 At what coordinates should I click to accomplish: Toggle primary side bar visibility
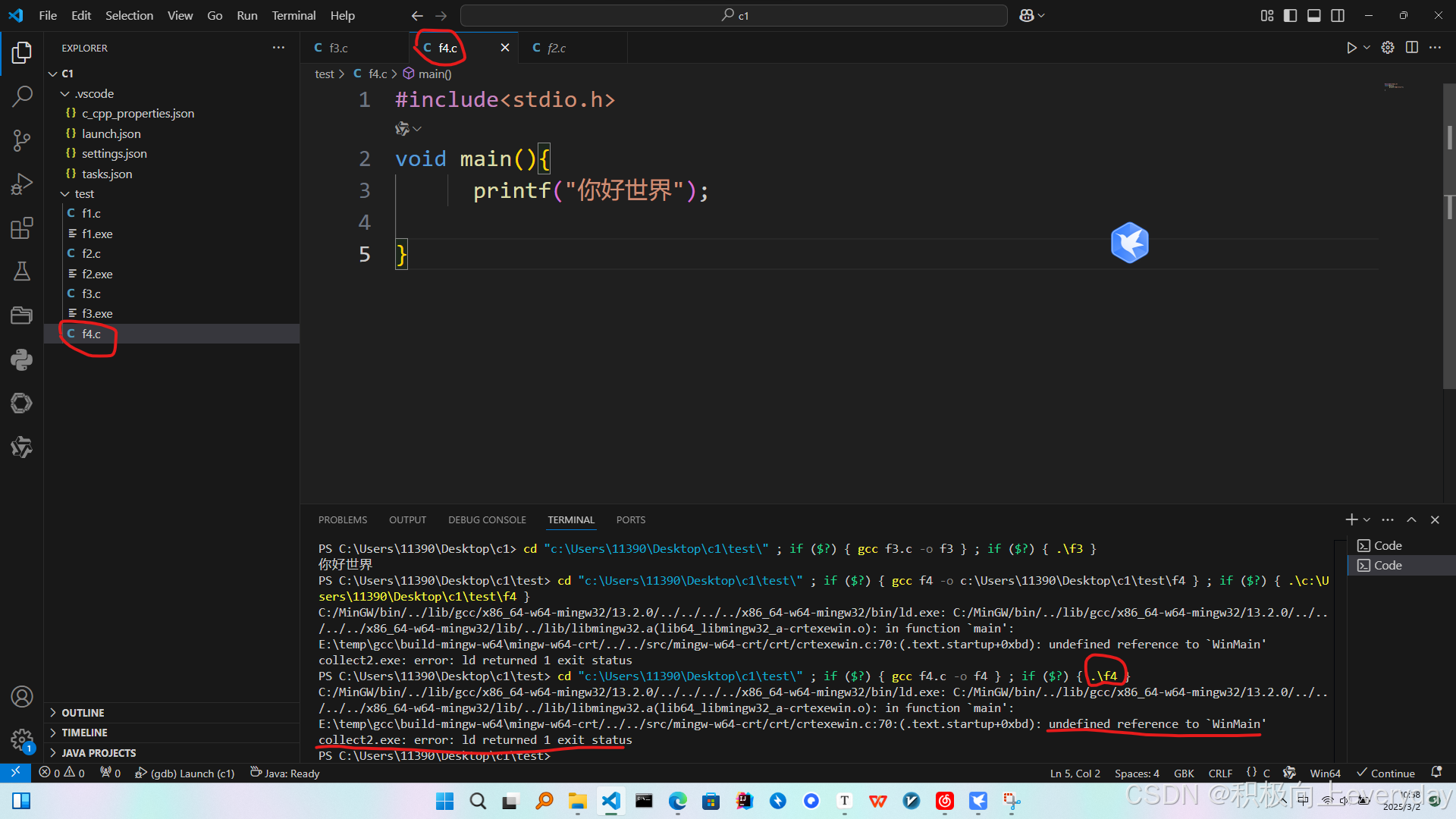[x=1290, y=15]
